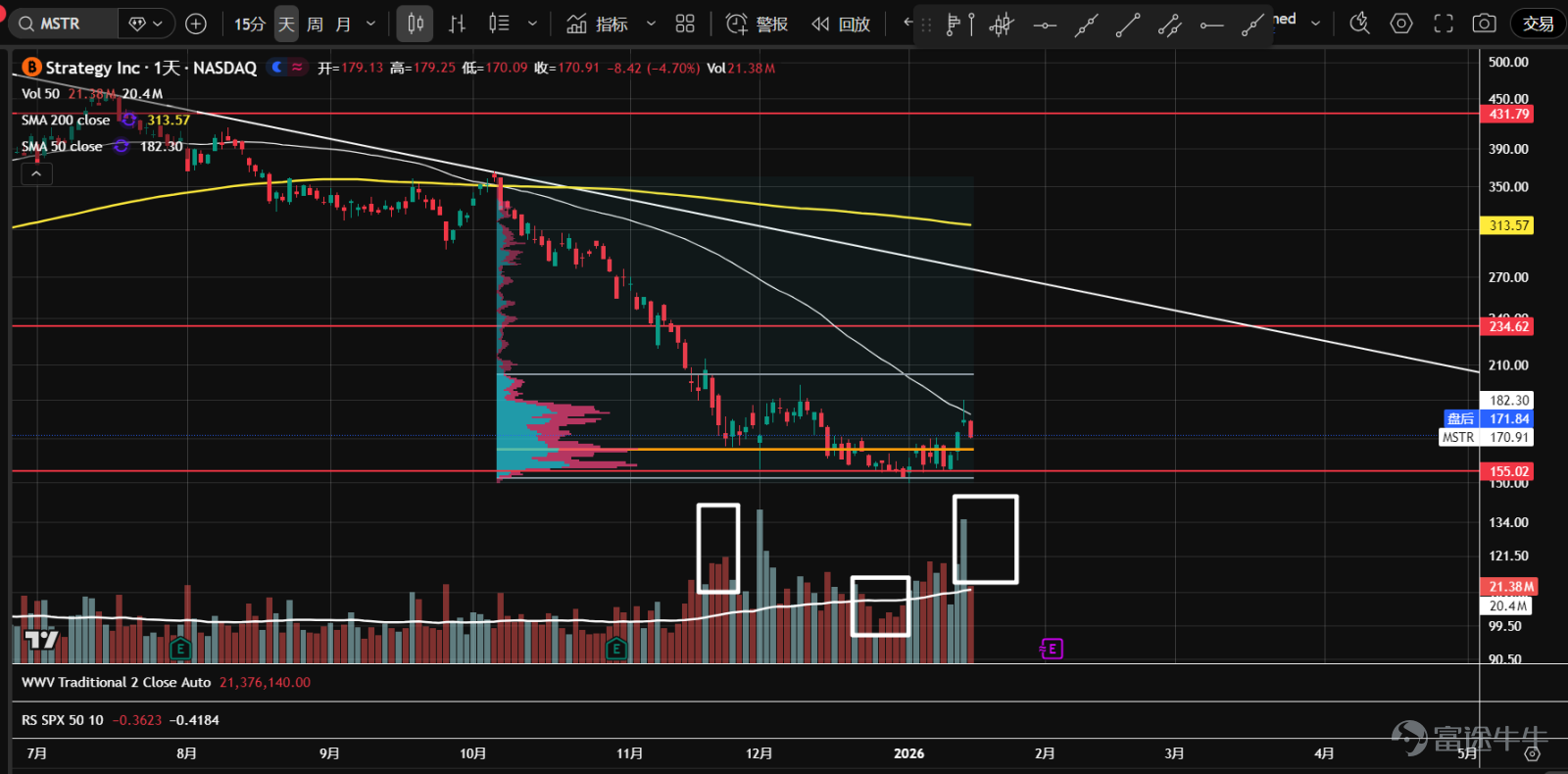Click the TradingView logo on the chart
Viewport: 1568px width, 774px height.
(x=41, y=640)
